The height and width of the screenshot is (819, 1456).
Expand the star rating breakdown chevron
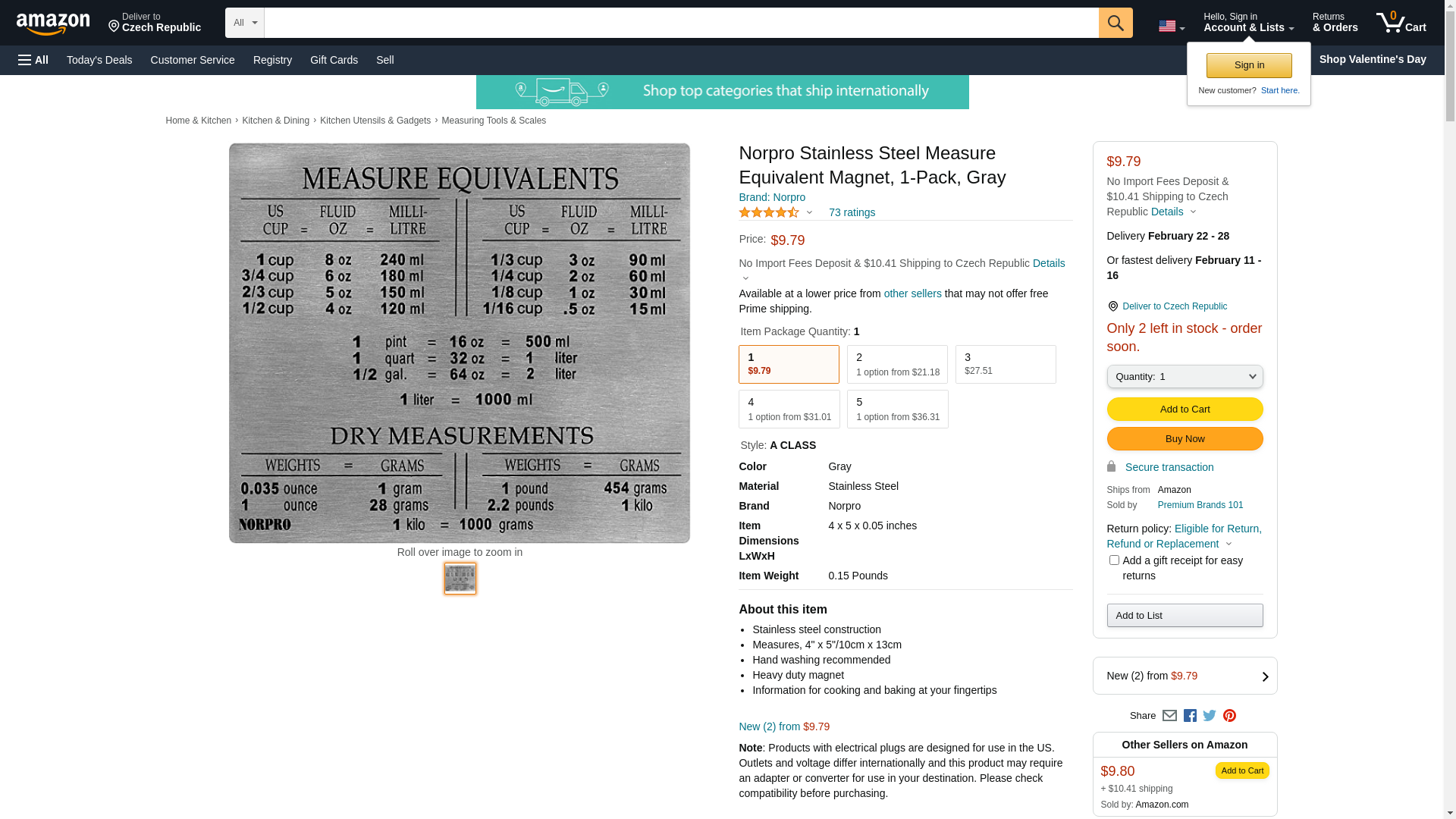coord(809,213)
